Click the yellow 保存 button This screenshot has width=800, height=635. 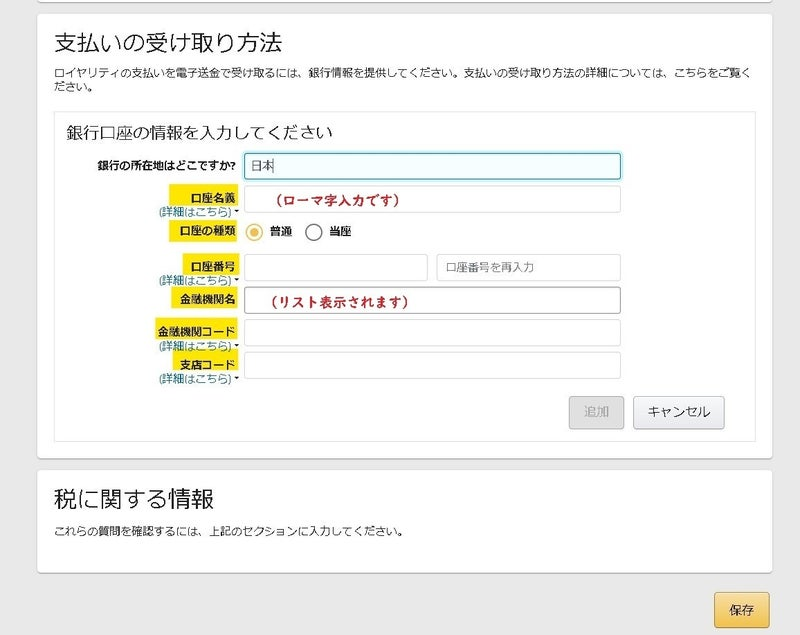click(741, 609)
